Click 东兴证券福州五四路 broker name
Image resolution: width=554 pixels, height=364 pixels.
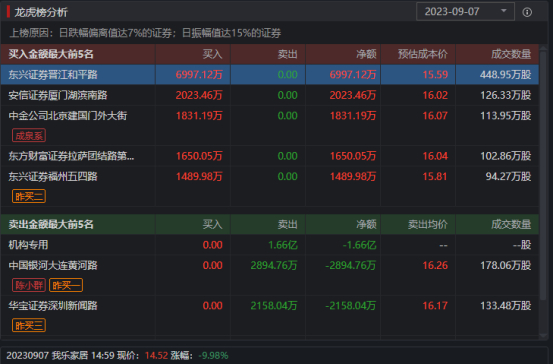[x=53, y=176]
